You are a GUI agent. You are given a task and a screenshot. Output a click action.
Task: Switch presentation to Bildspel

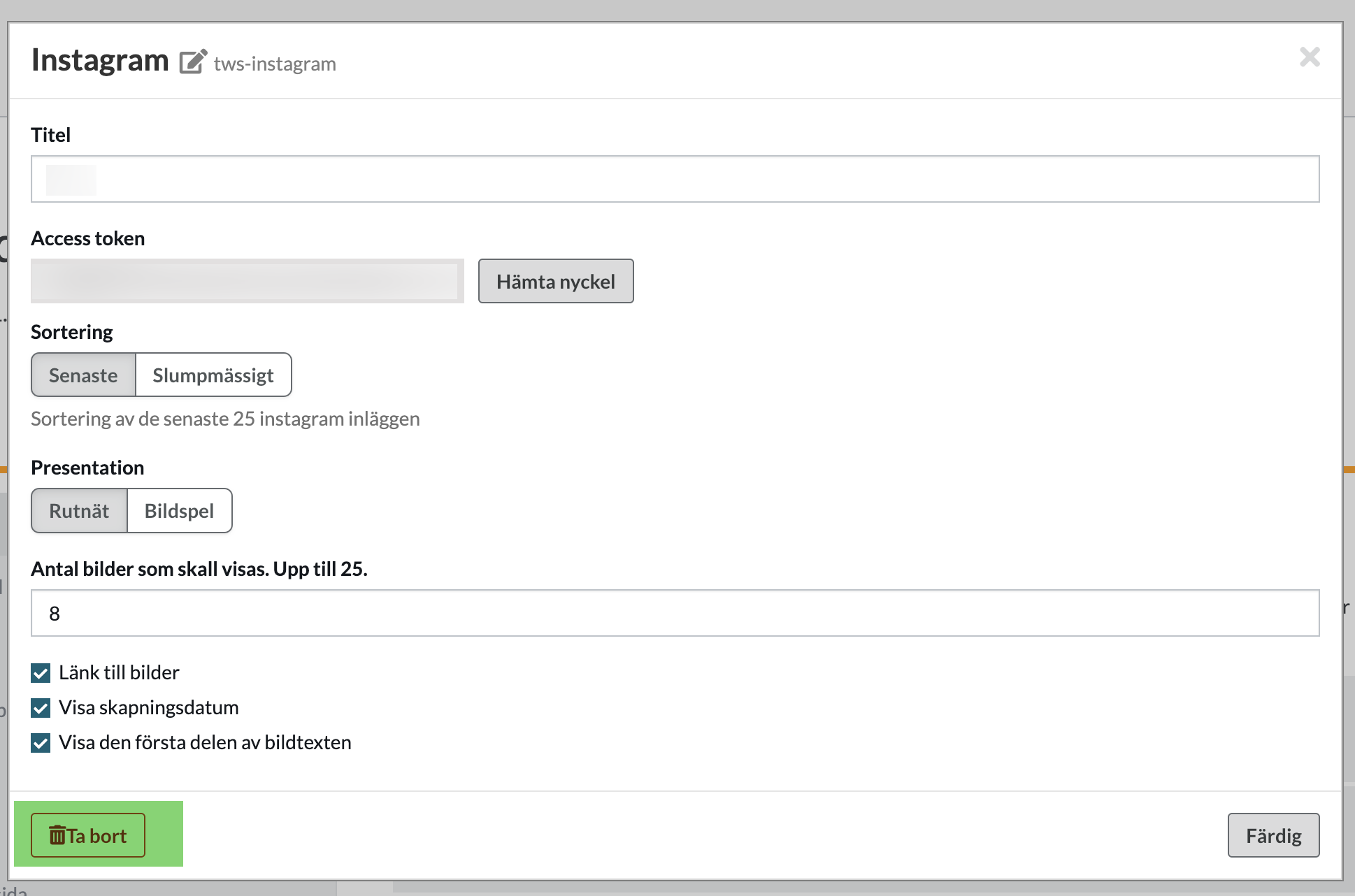pyautogui.click(x=179, y=511)
